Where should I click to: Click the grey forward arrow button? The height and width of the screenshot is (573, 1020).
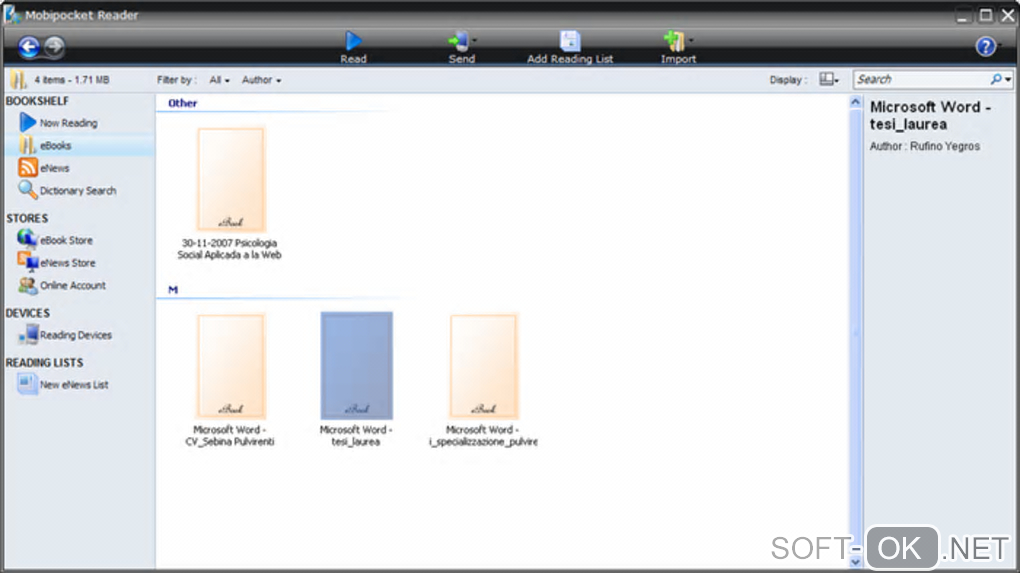pos(54,46)
